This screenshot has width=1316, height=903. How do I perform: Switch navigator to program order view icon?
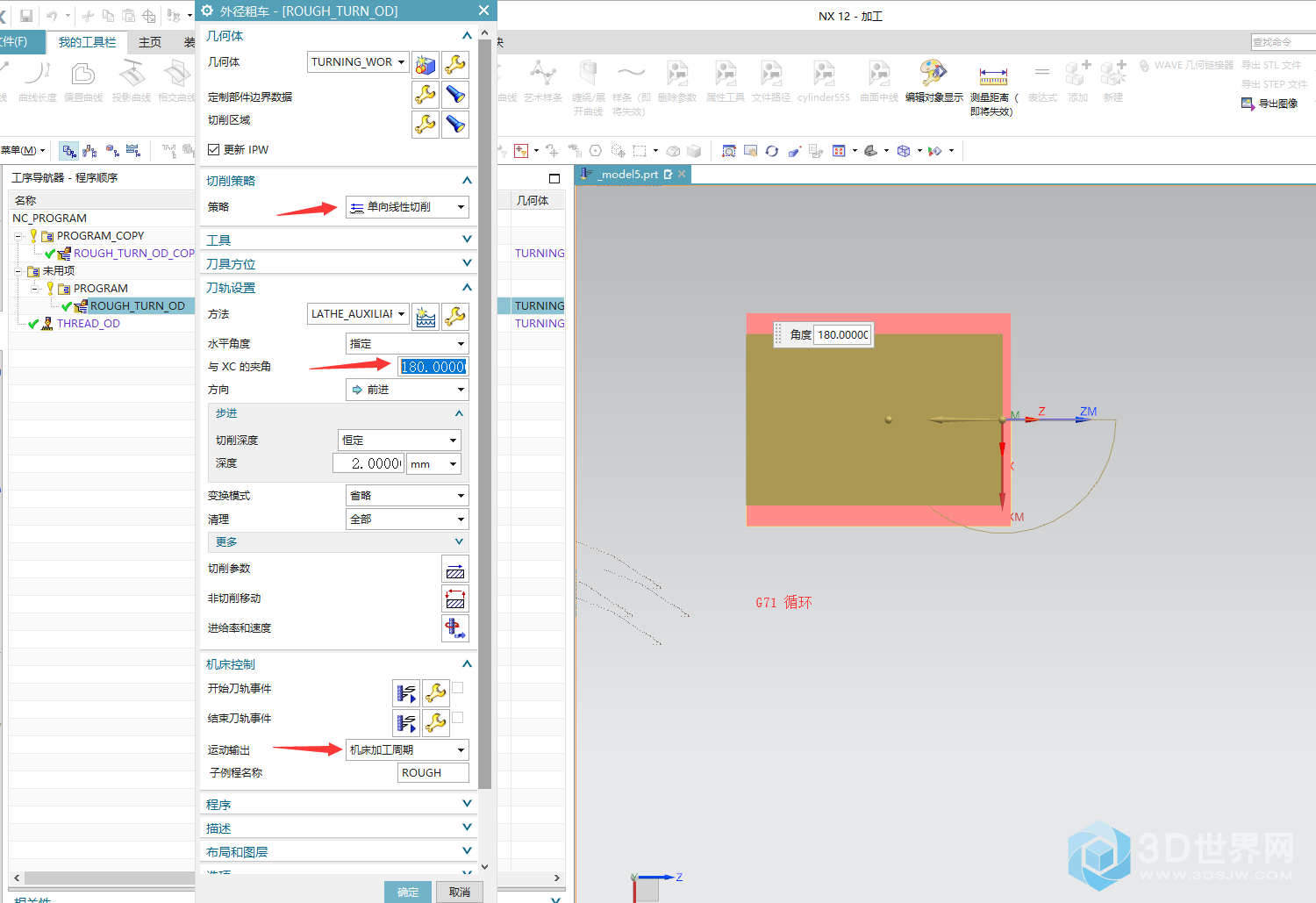pos(68,151)
